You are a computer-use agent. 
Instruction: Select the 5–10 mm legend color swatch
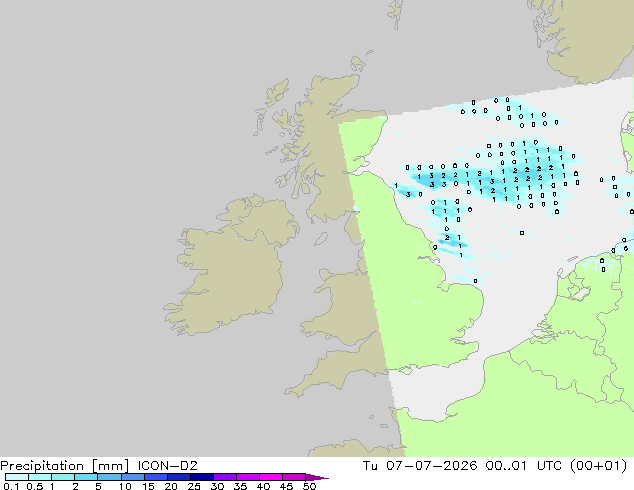[109, 477]
